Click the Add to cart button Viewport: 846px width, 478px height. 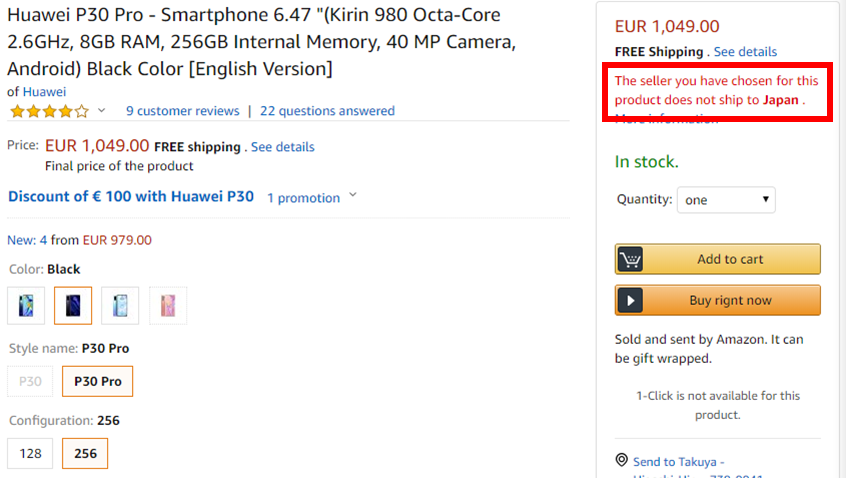click(x=718, y=260)
